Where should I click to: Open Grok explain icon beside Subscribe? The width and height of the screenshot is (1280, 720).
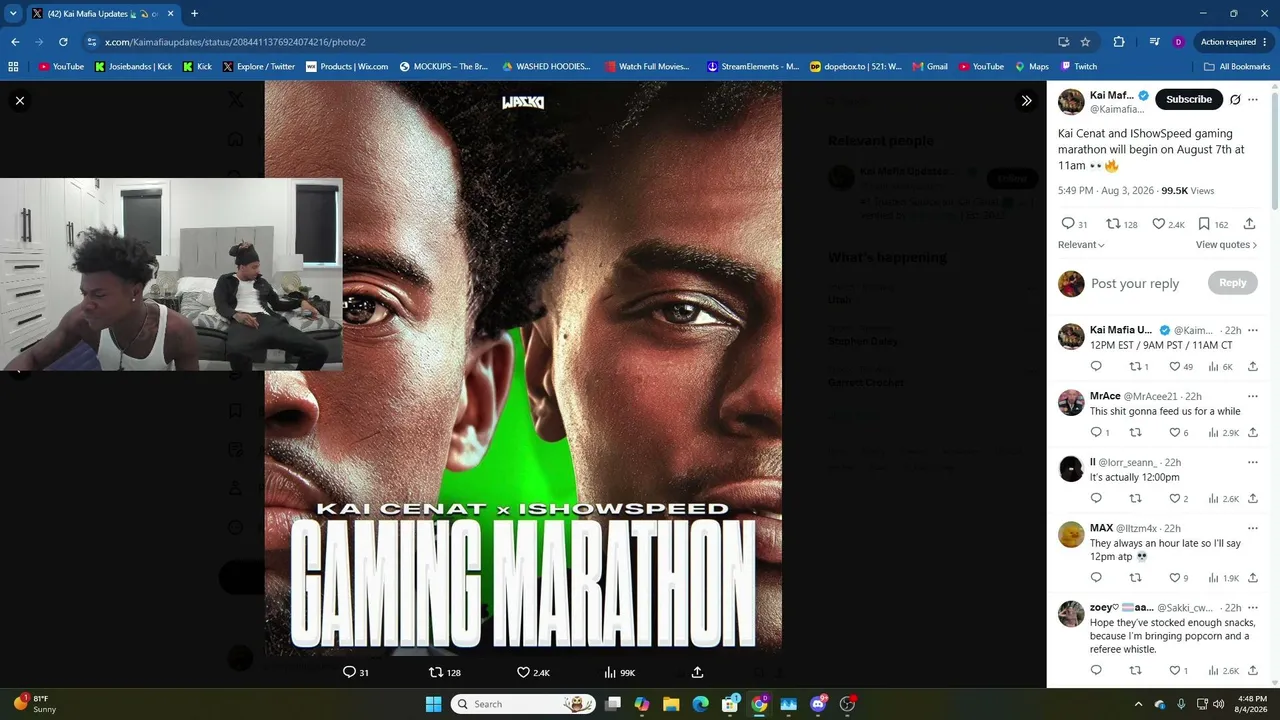[1235, 100]
